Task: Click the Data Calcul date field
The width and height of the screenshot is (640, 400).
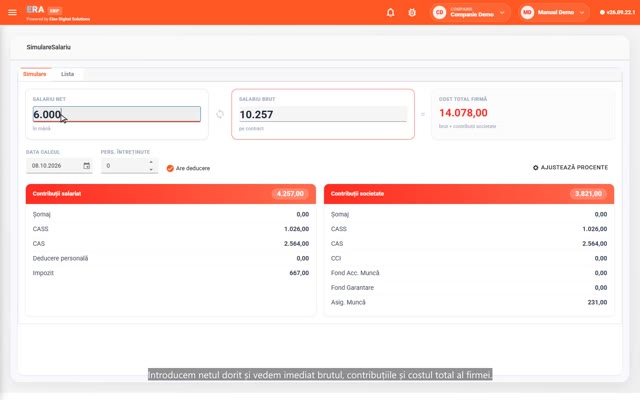Action: click(59, 166)
